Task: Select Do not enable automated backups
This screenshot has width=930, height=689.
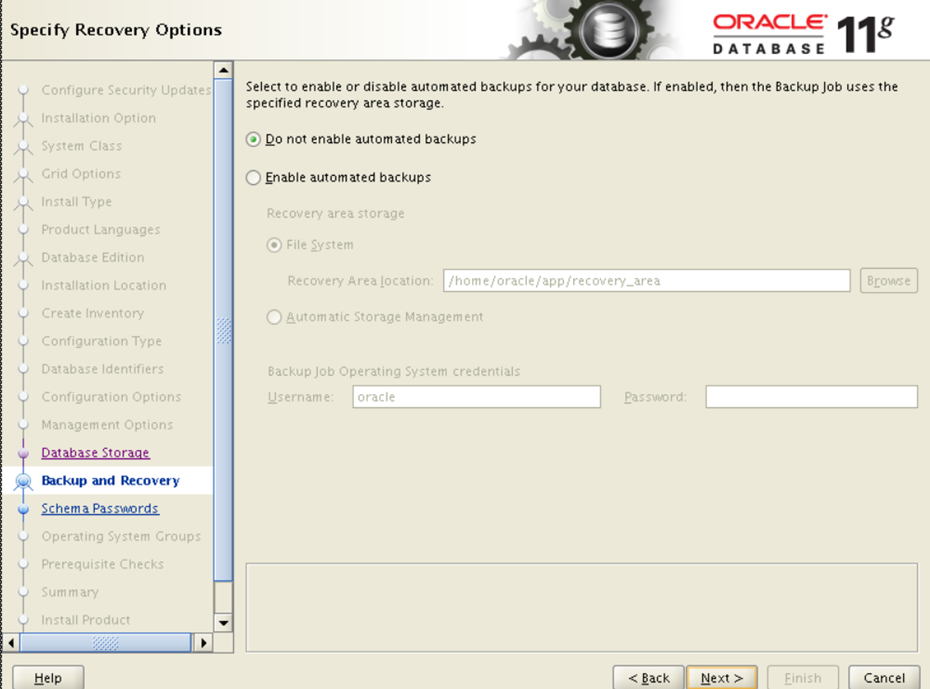Action: coord(254,140)
